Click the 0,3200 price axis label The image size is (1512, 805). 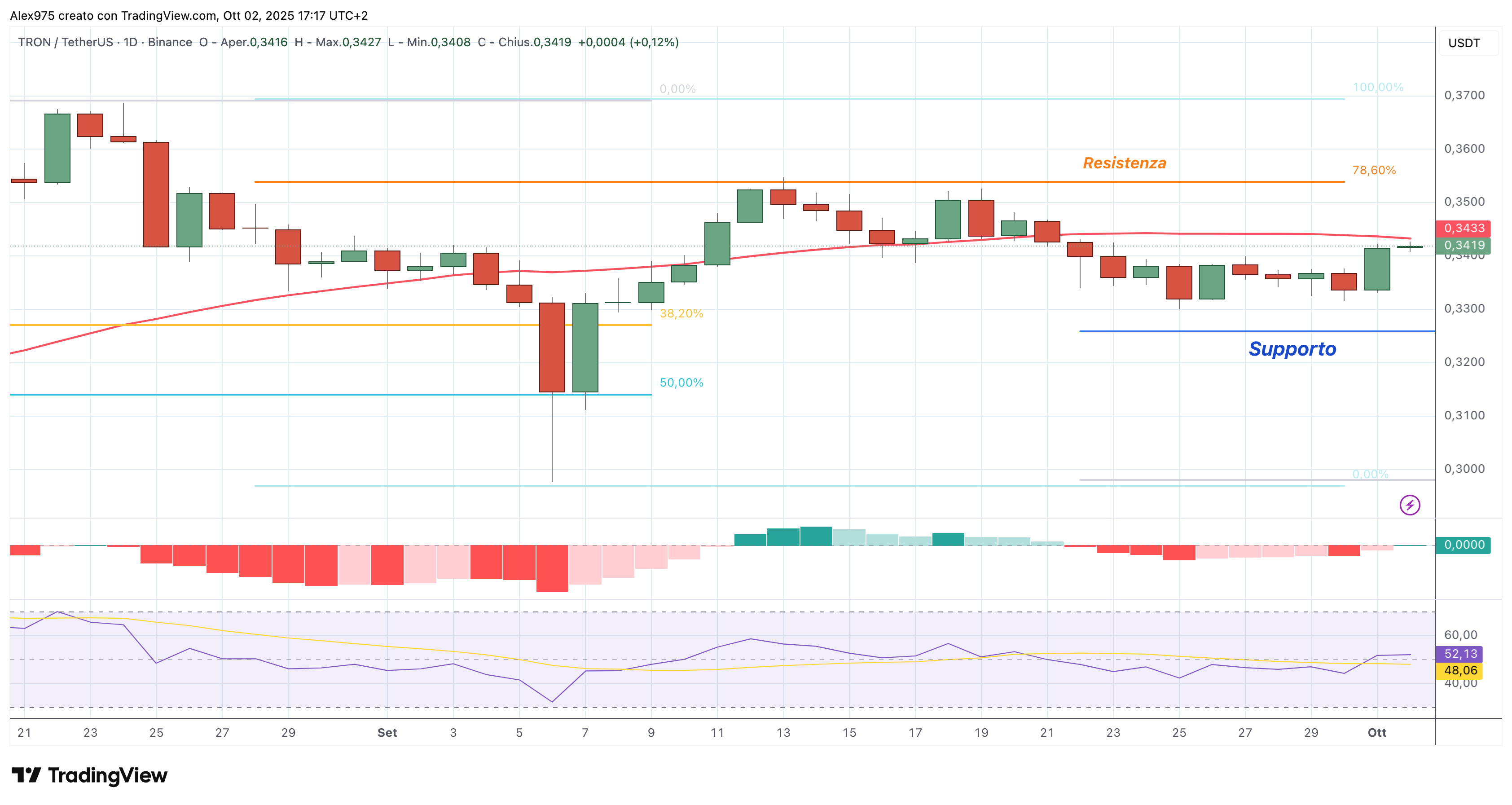point(1464,362)
